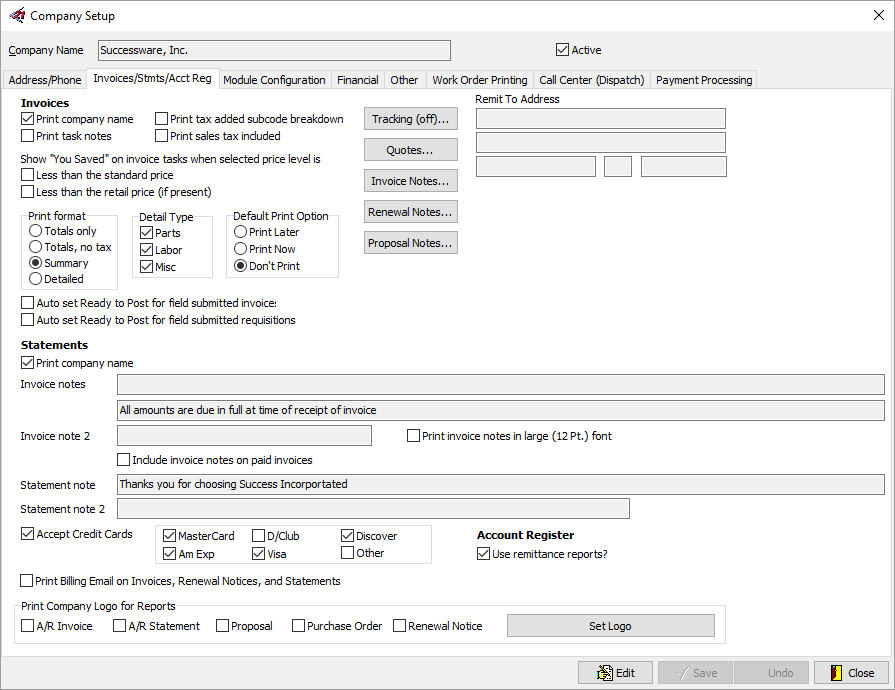Switch to Payment Processing tab
The height and width of the screenshot is (690, 895).
704,80
